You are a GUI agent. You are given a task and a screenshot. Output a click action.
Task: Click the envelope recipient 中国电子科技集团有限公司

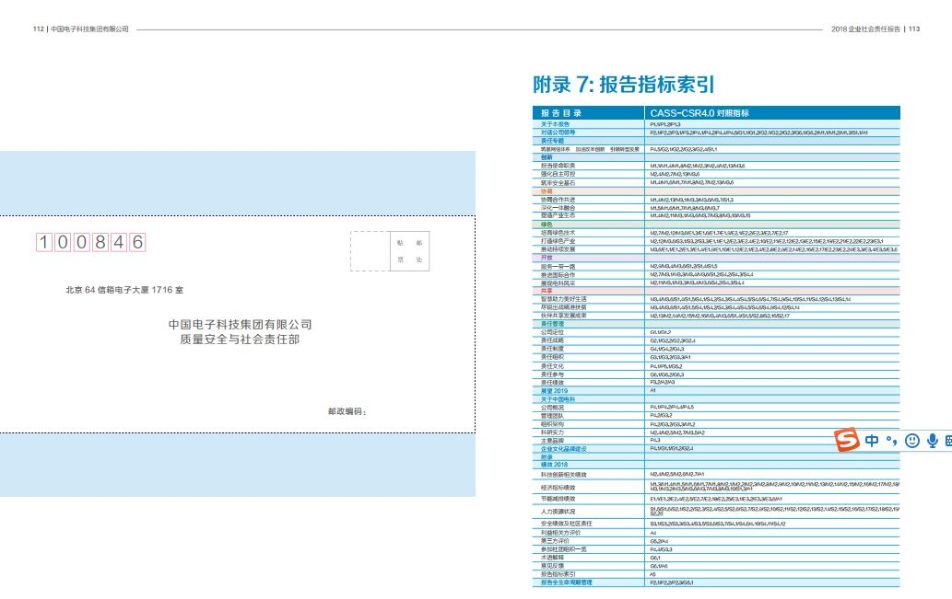tap(240, 325)
